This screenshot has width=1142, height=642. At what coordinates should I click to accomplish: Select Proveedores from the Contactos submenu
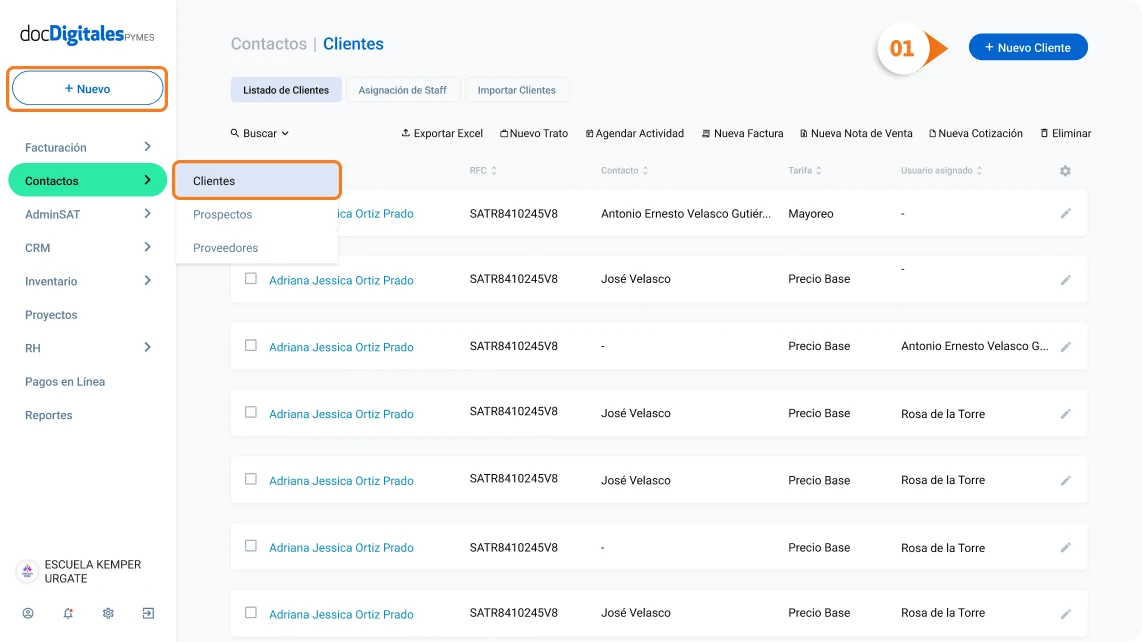tap(225, 248)
